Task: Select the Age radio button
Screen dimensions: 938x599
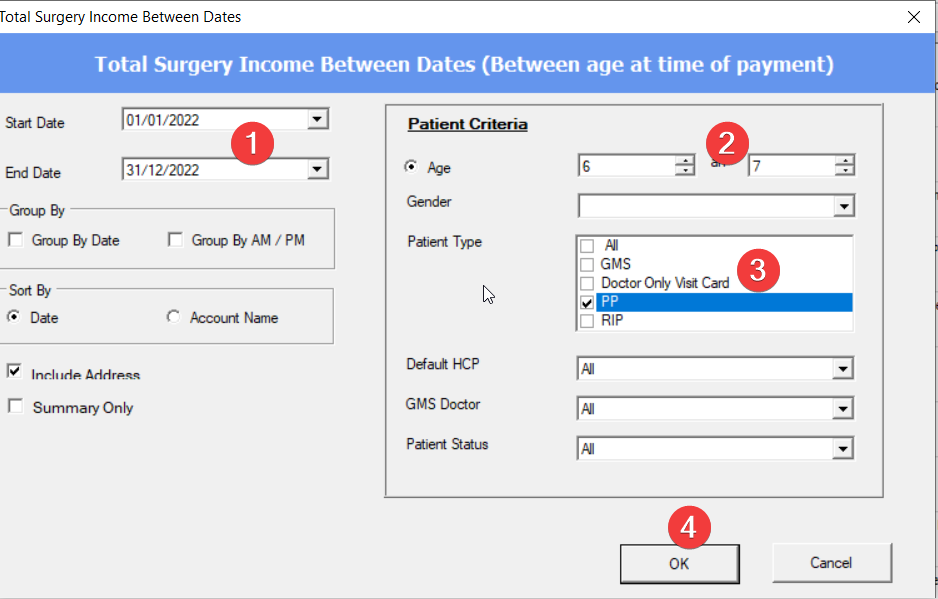Action: 411,167
